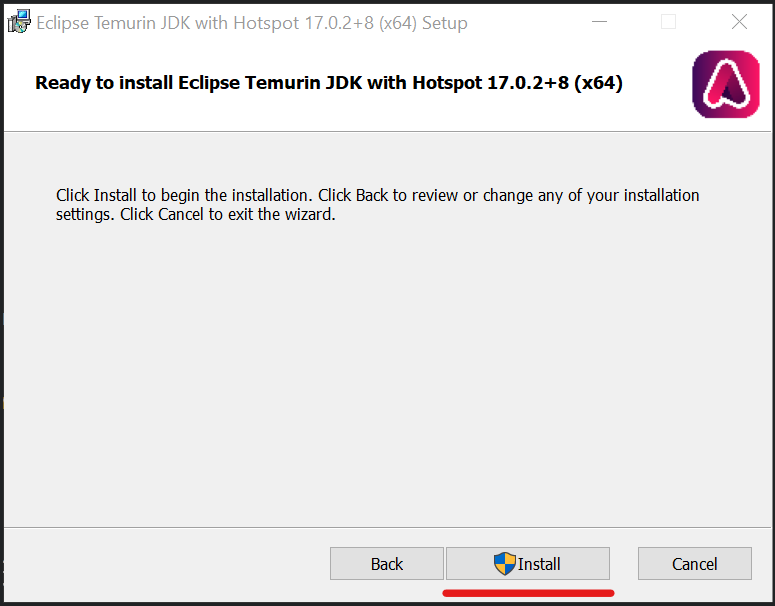
Task: Click the greyed-out maximize window button
Action: click(x=668, y=22)
